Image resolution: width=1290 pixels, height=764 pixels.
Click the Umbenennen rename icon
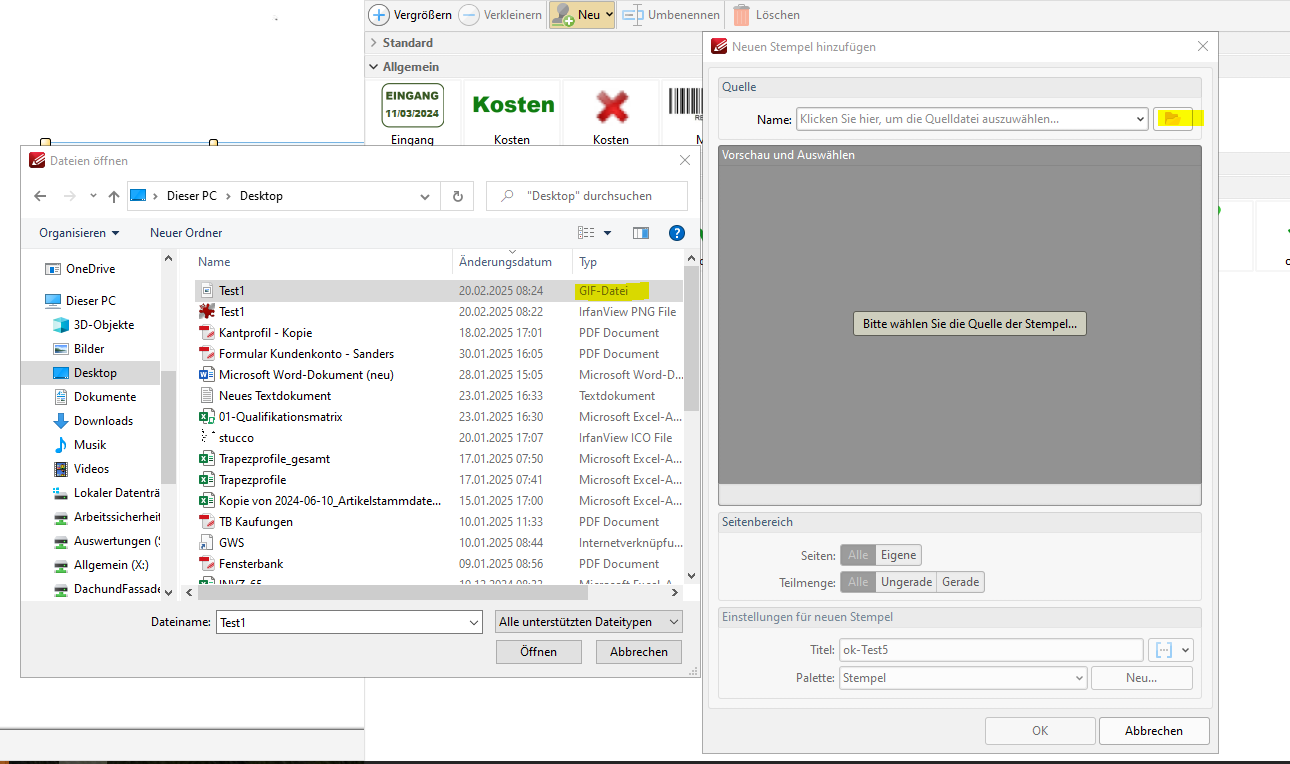(x=633, y=15)
